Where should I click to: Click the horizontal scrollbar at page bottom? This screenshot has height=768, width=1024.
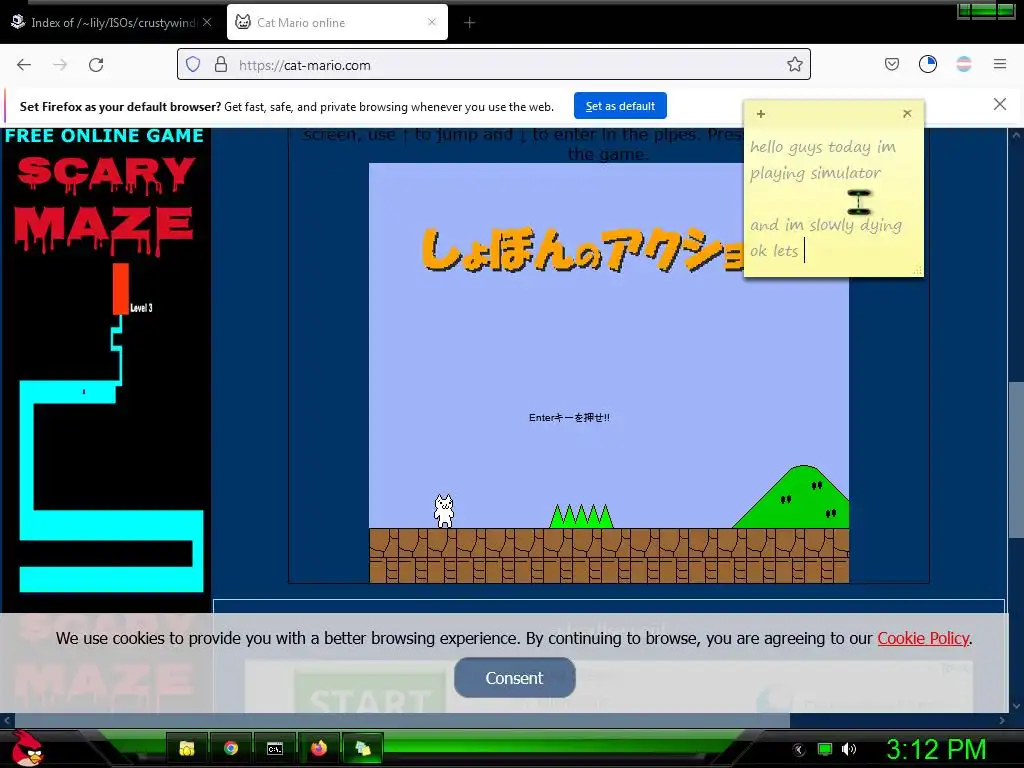coord(402,720)
